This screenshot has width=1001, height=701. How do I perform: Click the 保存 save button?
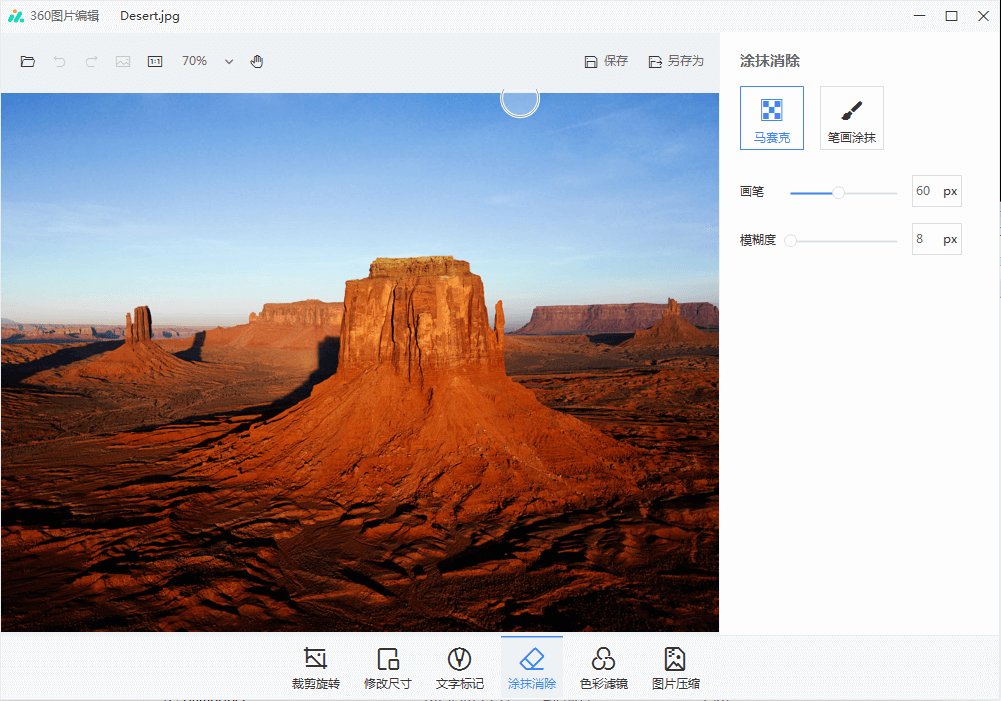click(606, 61)
